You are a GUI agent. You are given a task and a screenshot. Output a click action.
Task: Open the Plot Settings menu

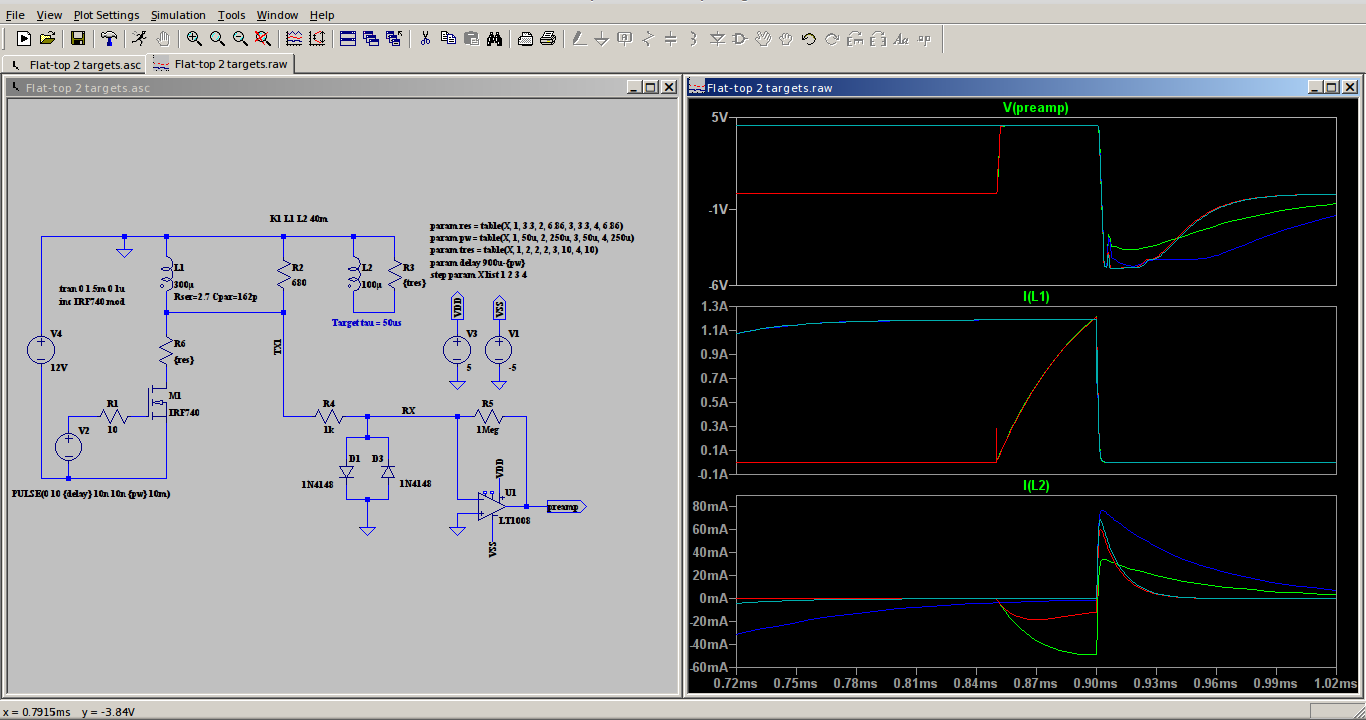[x=106, y=15]
